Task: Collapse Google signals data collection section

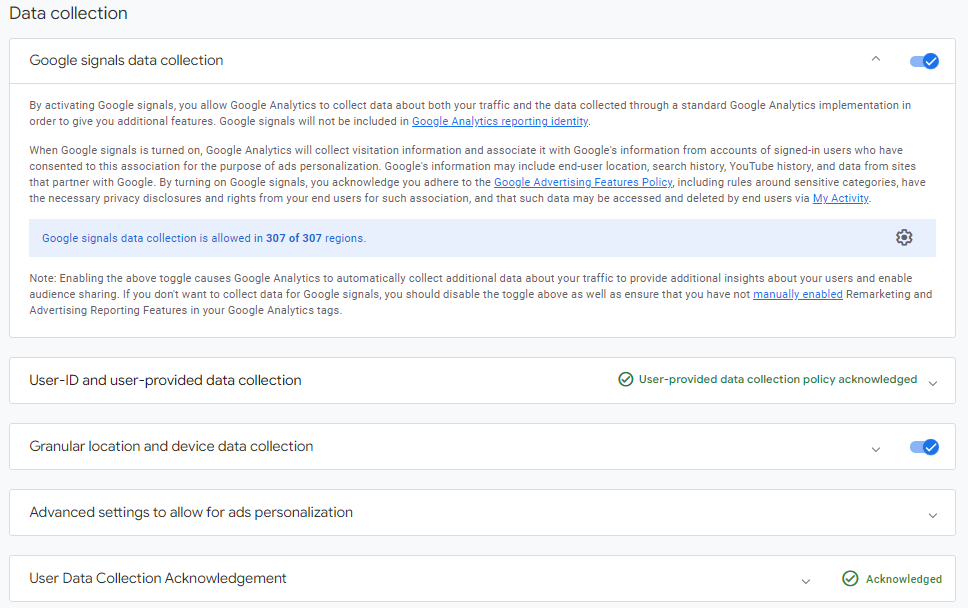Action: coord(875,59)
